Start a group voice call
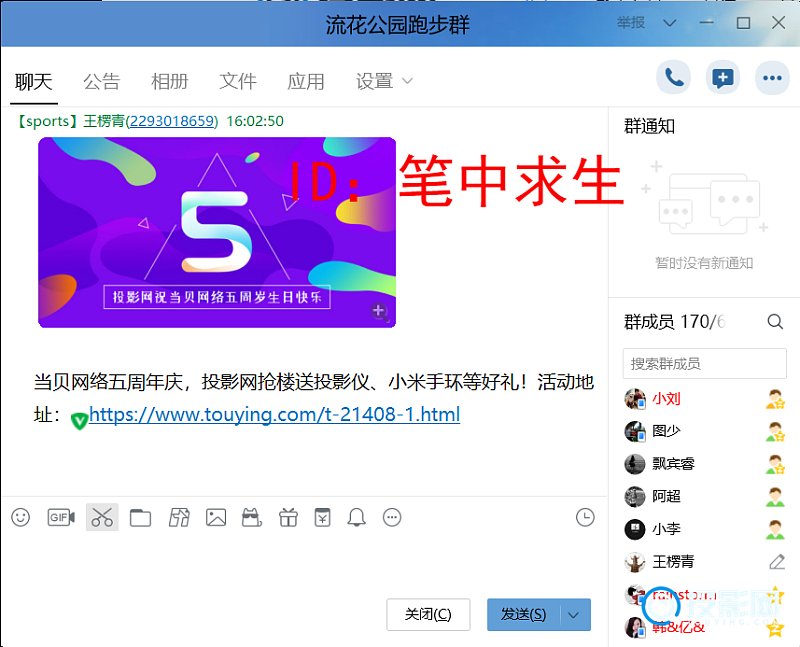The image size is (800, 647). (x=673, y=78)
